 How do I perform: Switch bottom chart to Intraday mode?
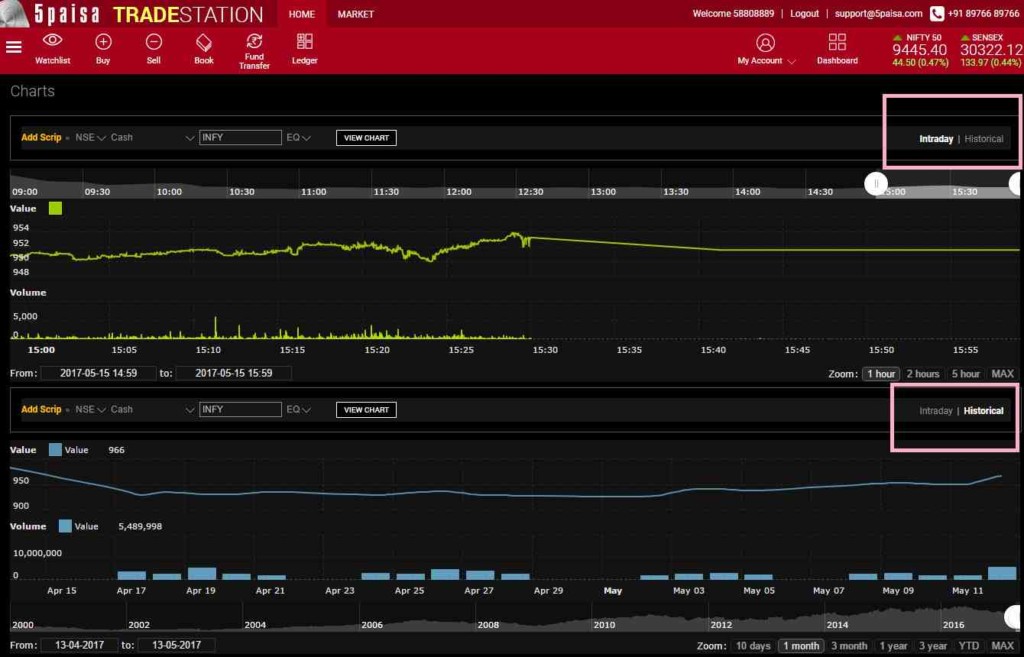pos(935,411)
